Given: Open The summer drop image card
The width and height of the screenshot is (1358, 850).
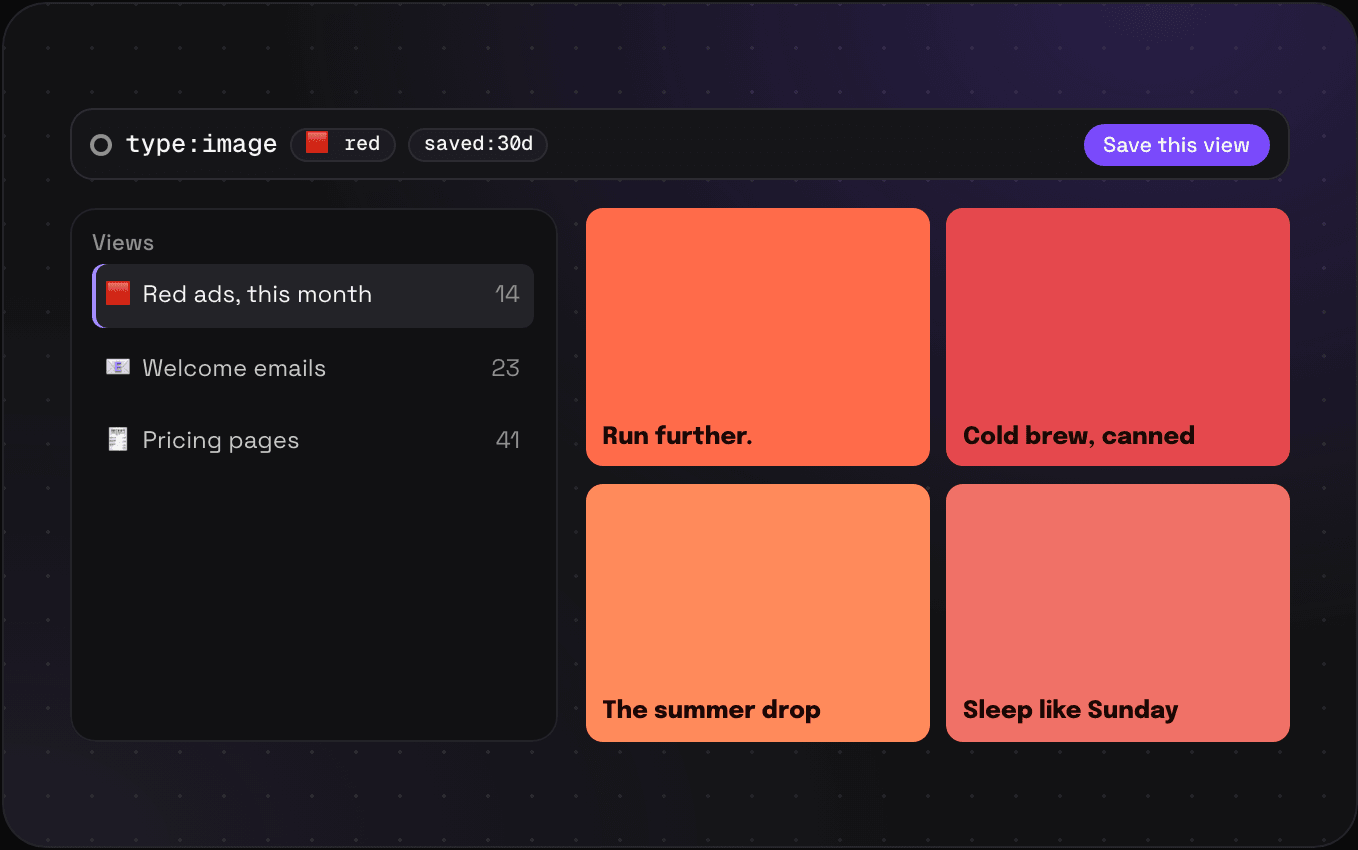Looking at the screenshot, I should coord(758,613).
